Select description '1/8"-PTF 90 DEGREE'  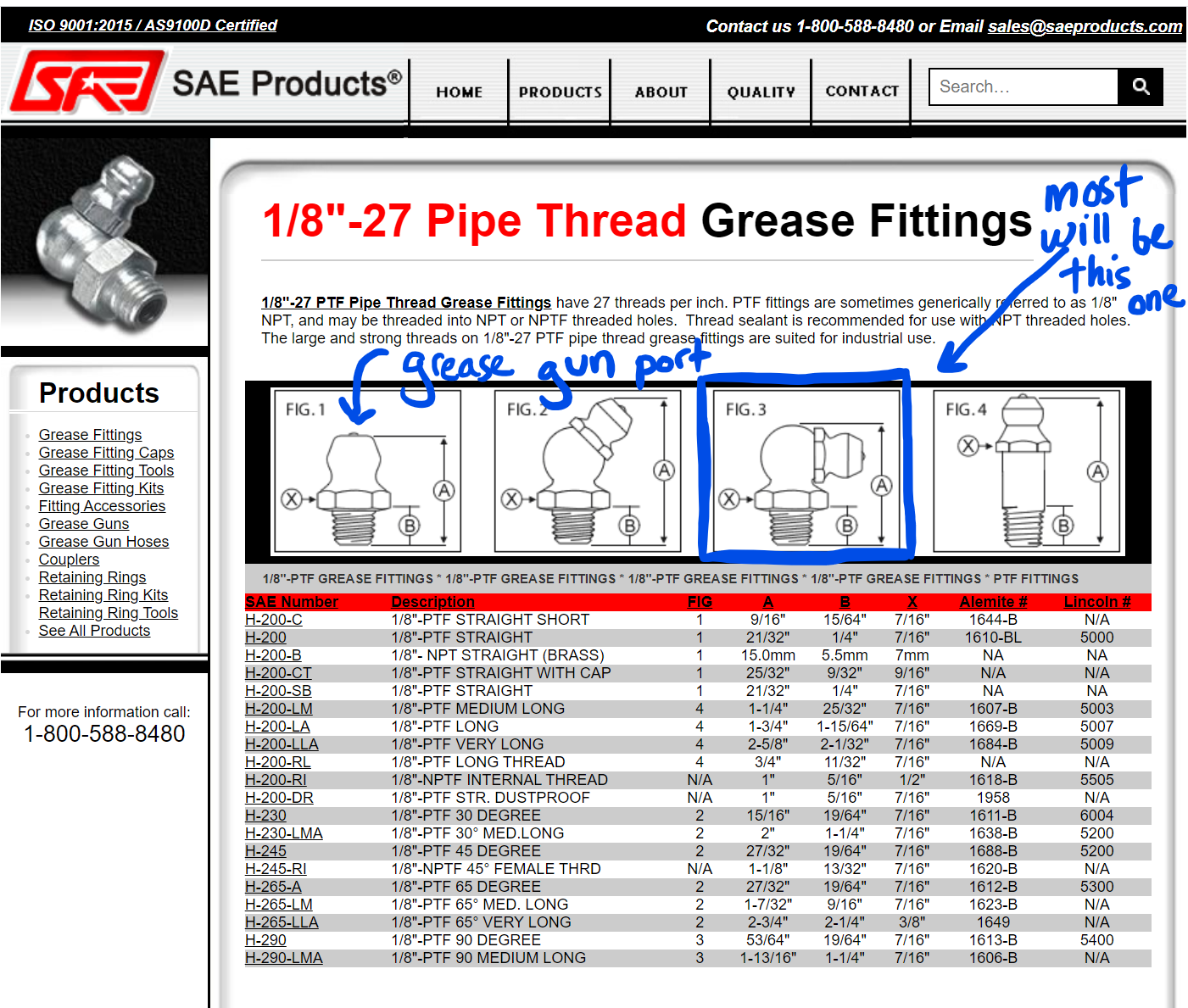(x=466, y=940)
